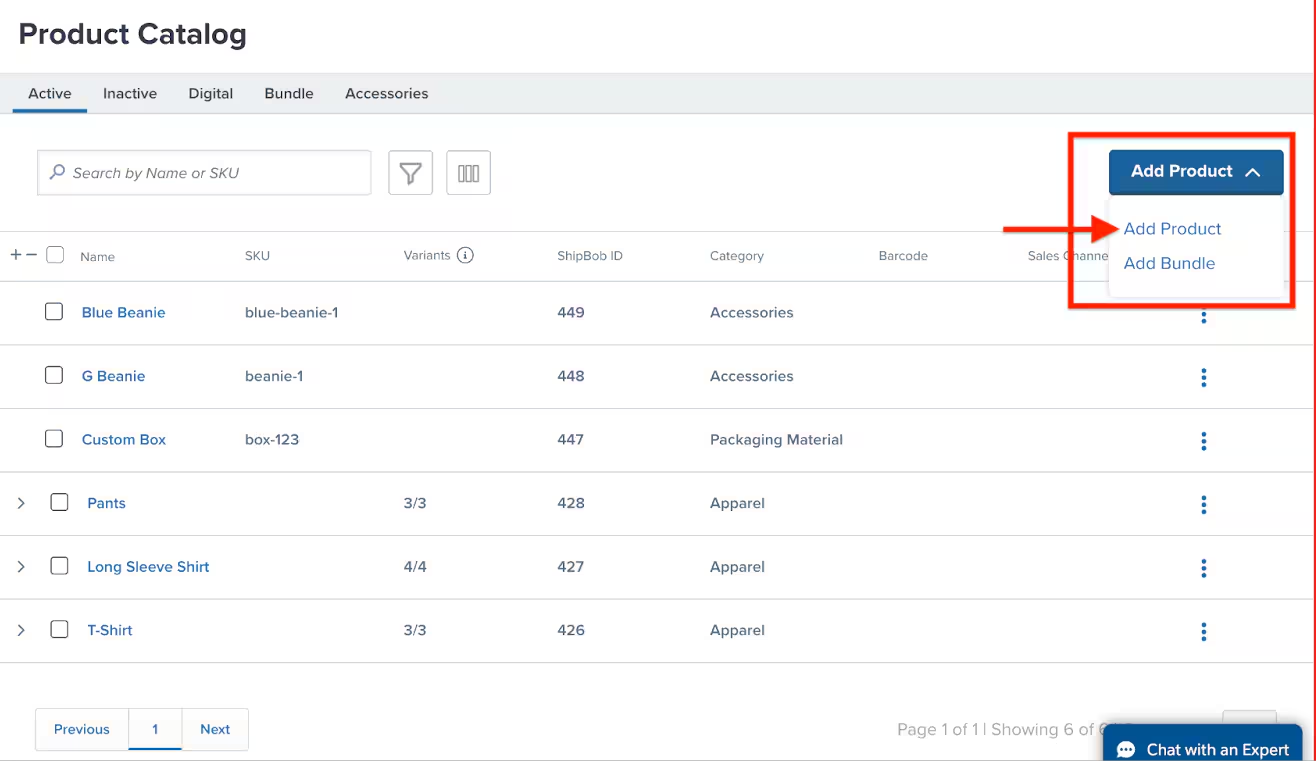Open the Bundle tab

point(288,93)
